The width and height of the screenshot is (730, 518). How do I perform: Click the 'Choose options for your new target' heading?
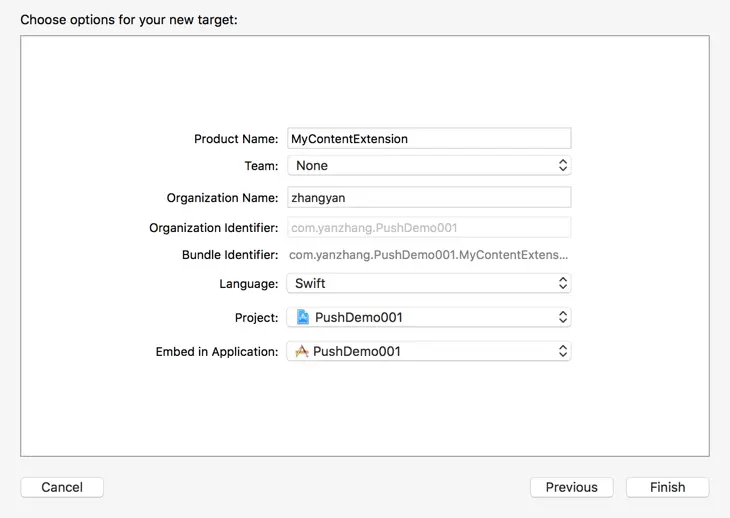coord(129,20)
